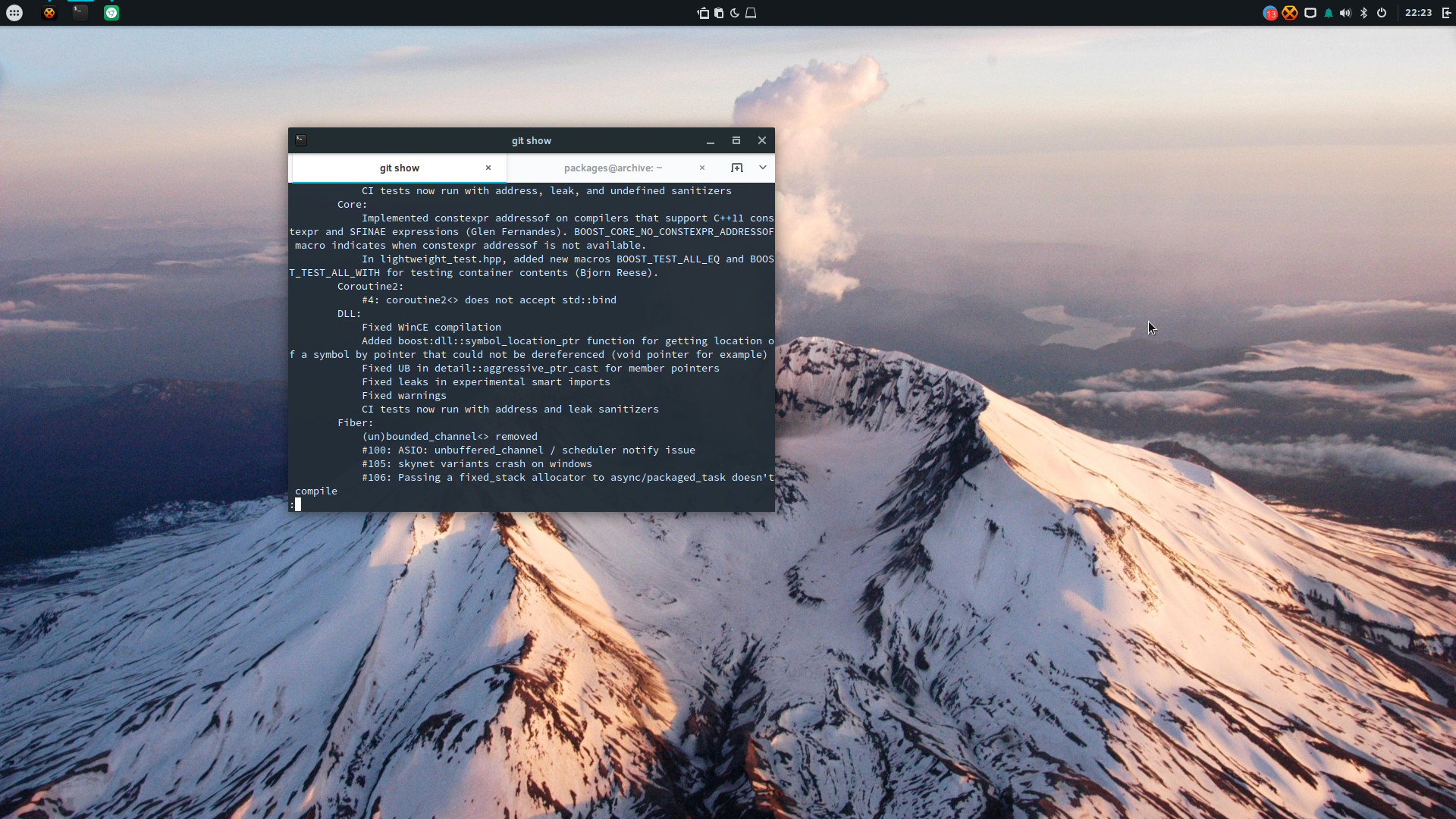Screen dimensions: 1456x819
Task: Click 'Fixed WinCE compilation' line
Action: (431, 328)
